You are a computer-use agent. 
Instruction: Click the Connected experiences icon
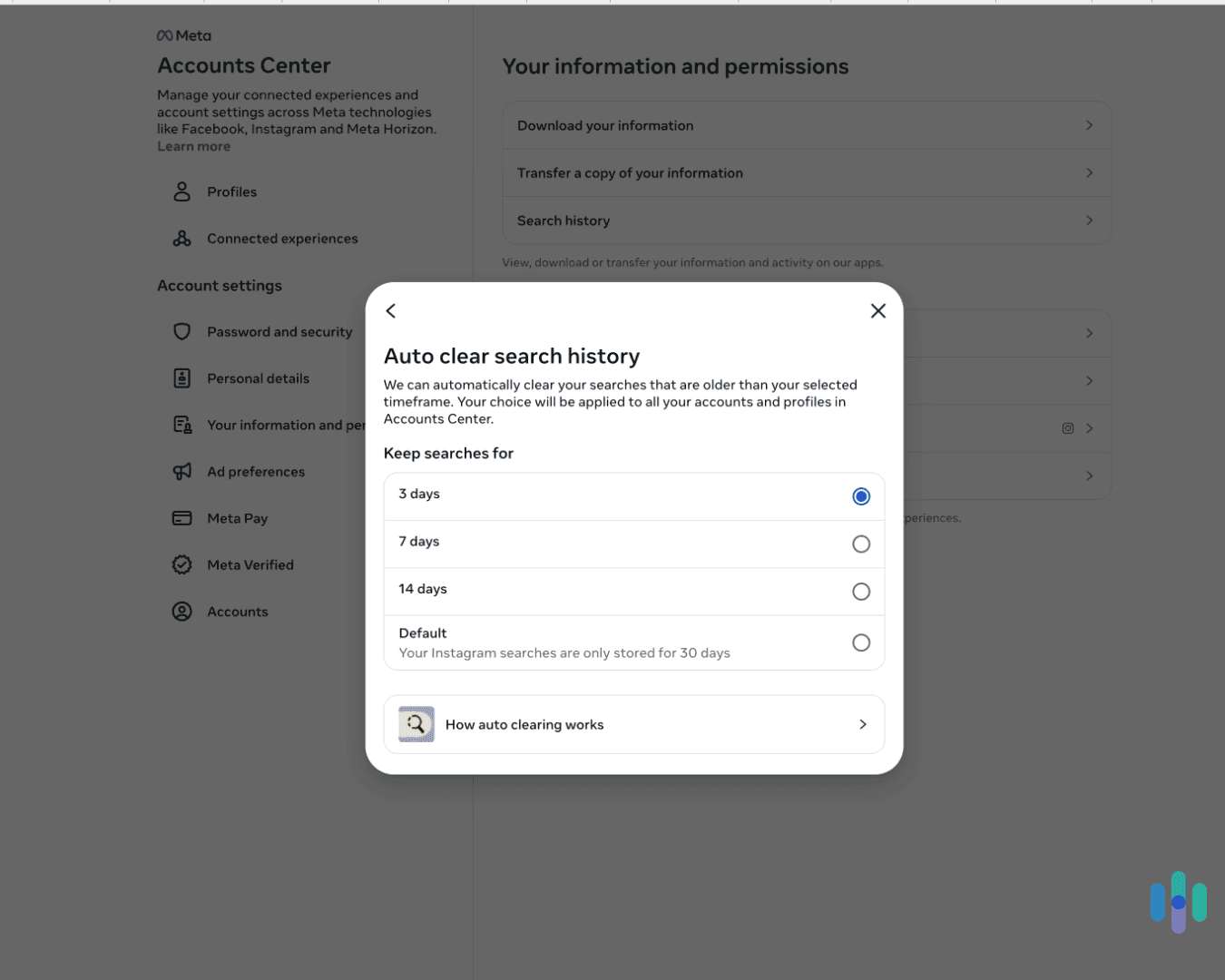coord(181,238)
